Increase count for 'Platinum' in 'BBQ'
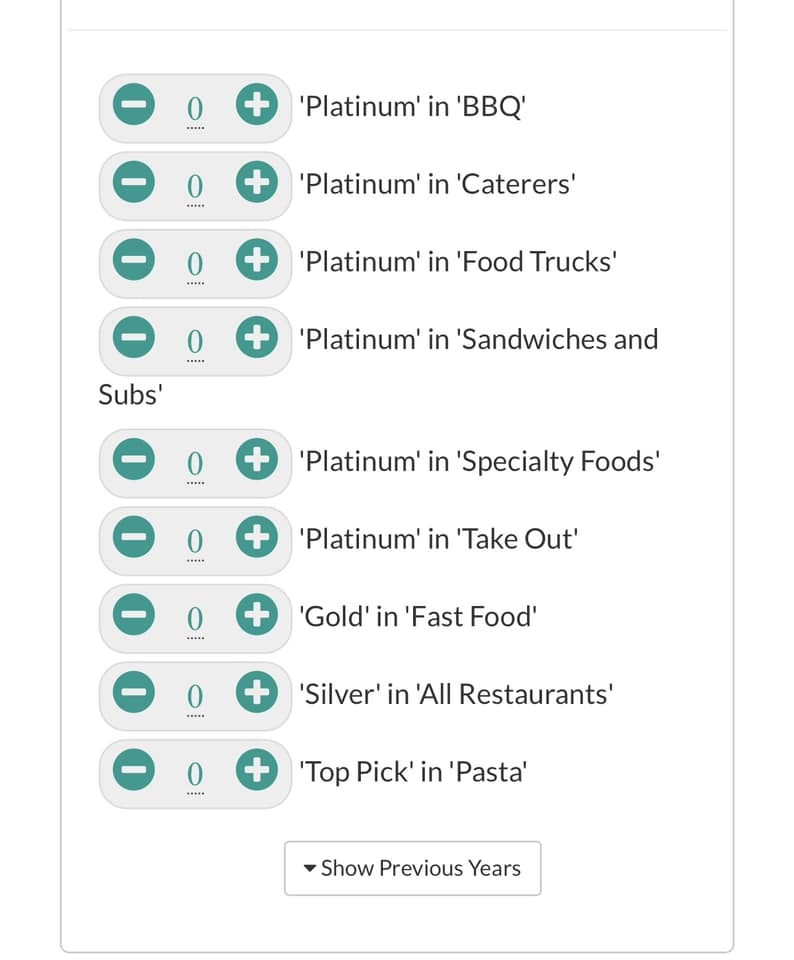The image size is (794, 960). [257, 104]
